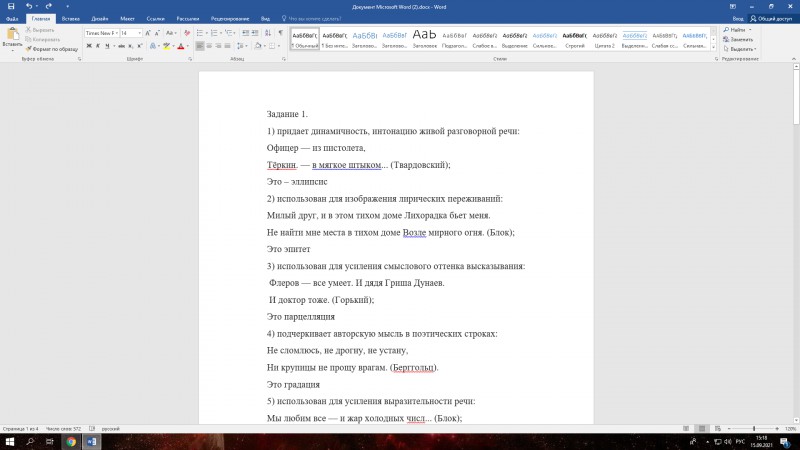Switch to the Ссылки tab

tap(155, 18)
